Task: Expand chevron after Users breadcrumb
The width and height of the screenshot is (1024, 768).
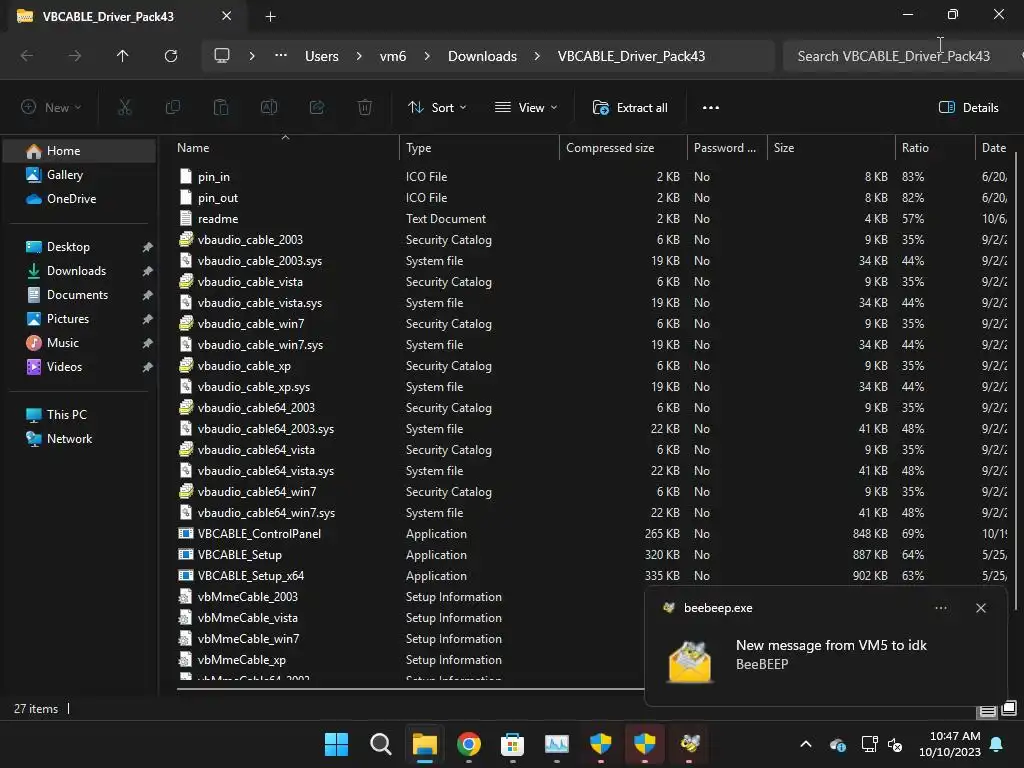Action: click(x=359, y=56)
